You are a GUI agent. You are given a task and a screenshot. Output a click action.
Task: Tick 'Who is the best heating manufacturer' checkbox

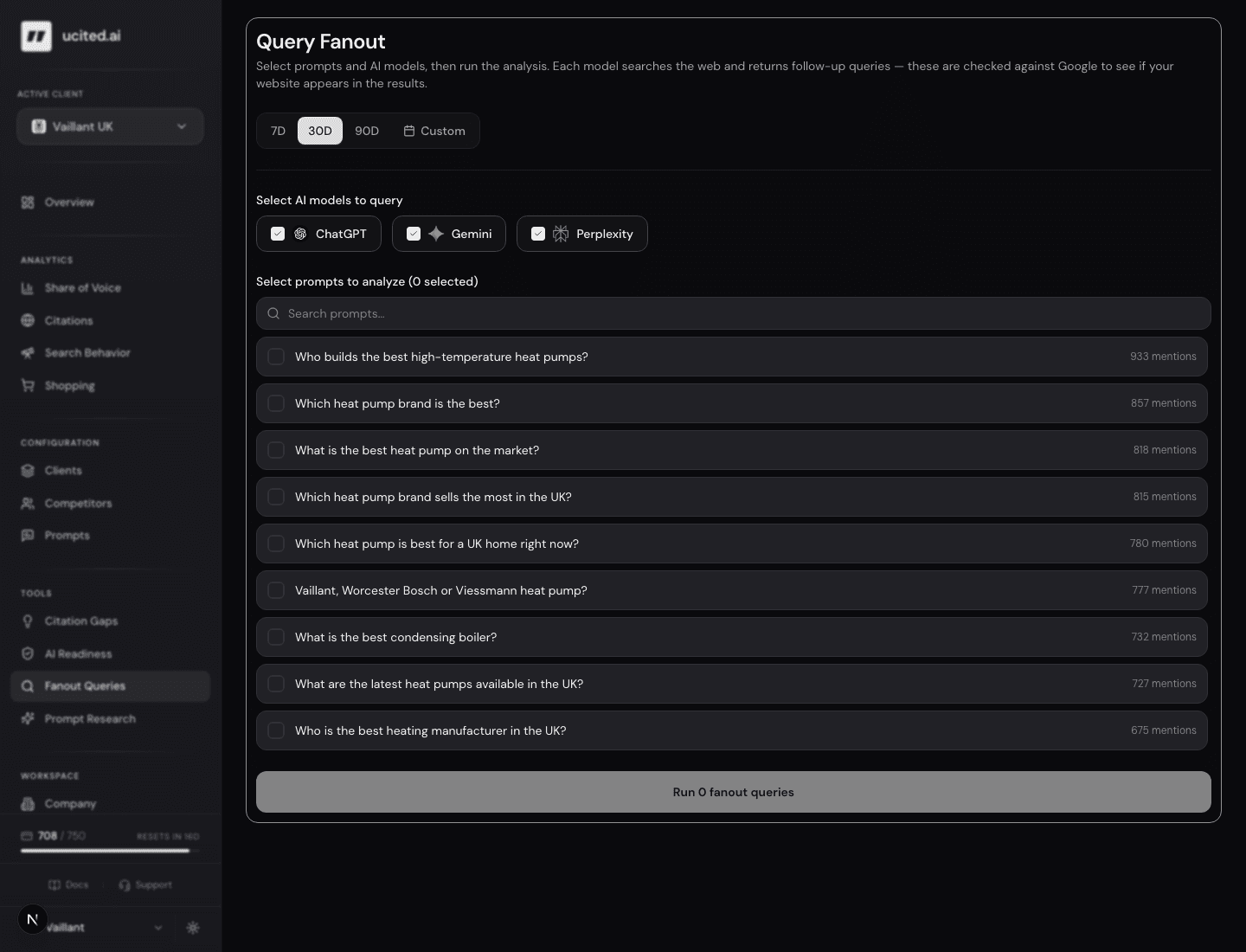point(276,730)
